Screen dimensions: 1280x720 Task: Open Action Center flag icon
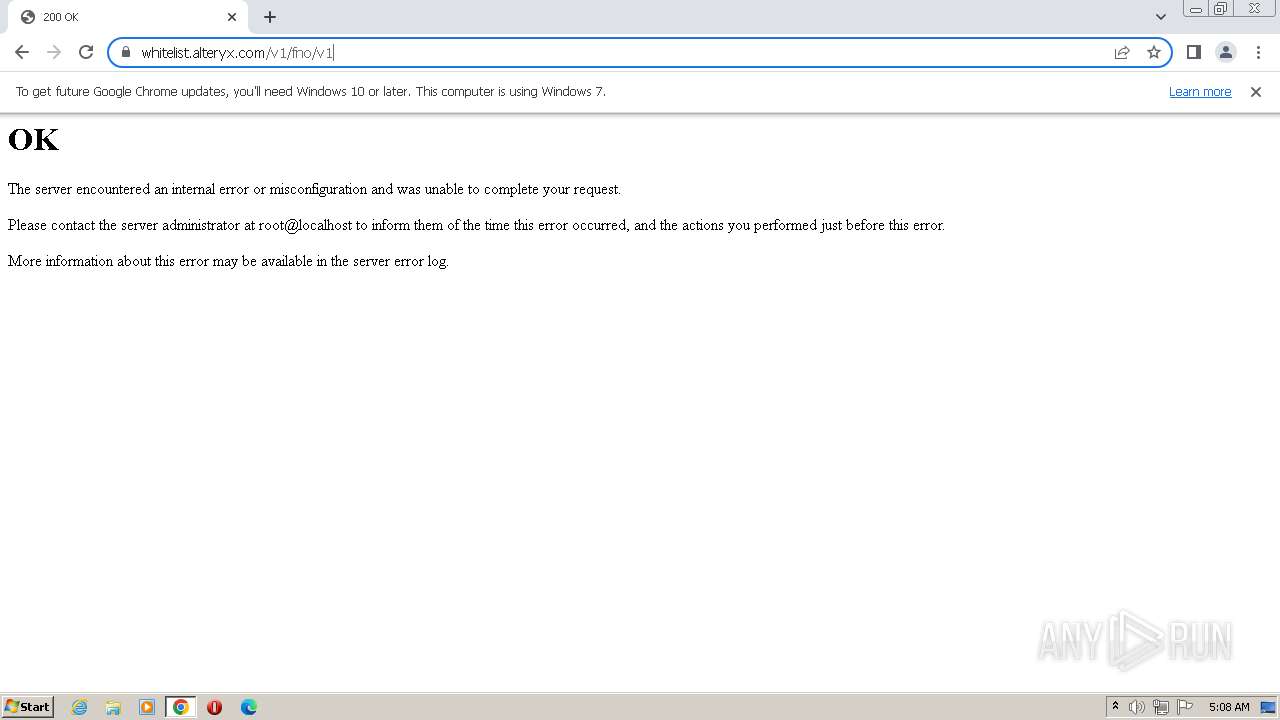point(1185,707)
